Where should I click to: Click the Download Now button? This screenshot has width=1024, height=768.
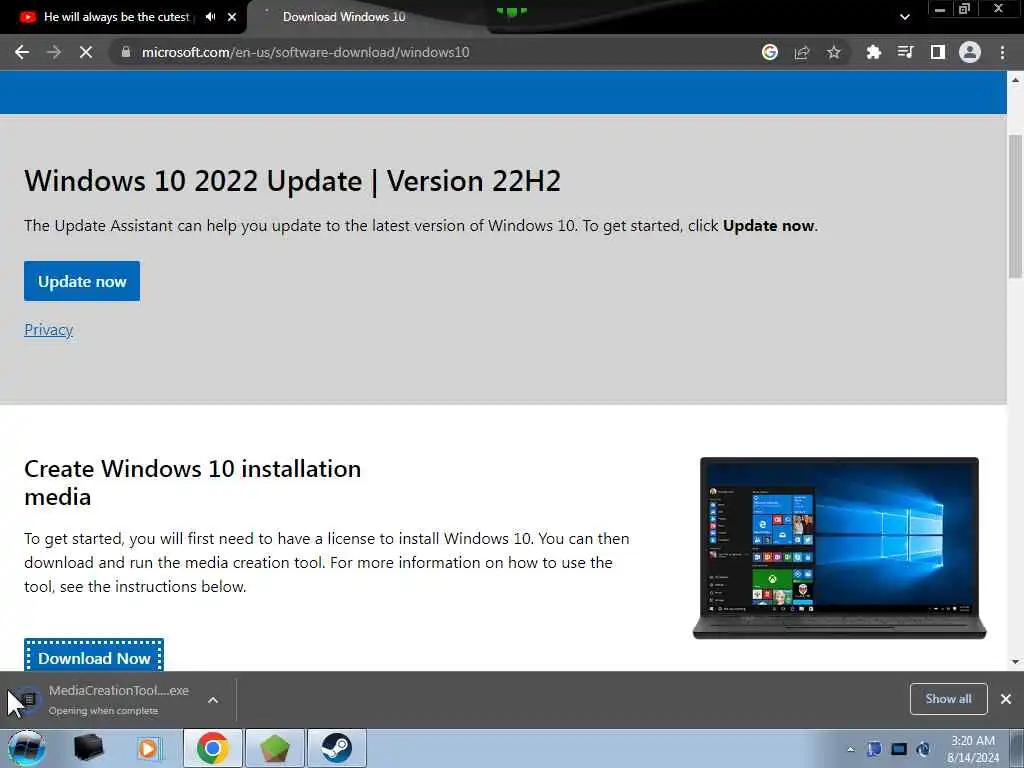[94, 656]
